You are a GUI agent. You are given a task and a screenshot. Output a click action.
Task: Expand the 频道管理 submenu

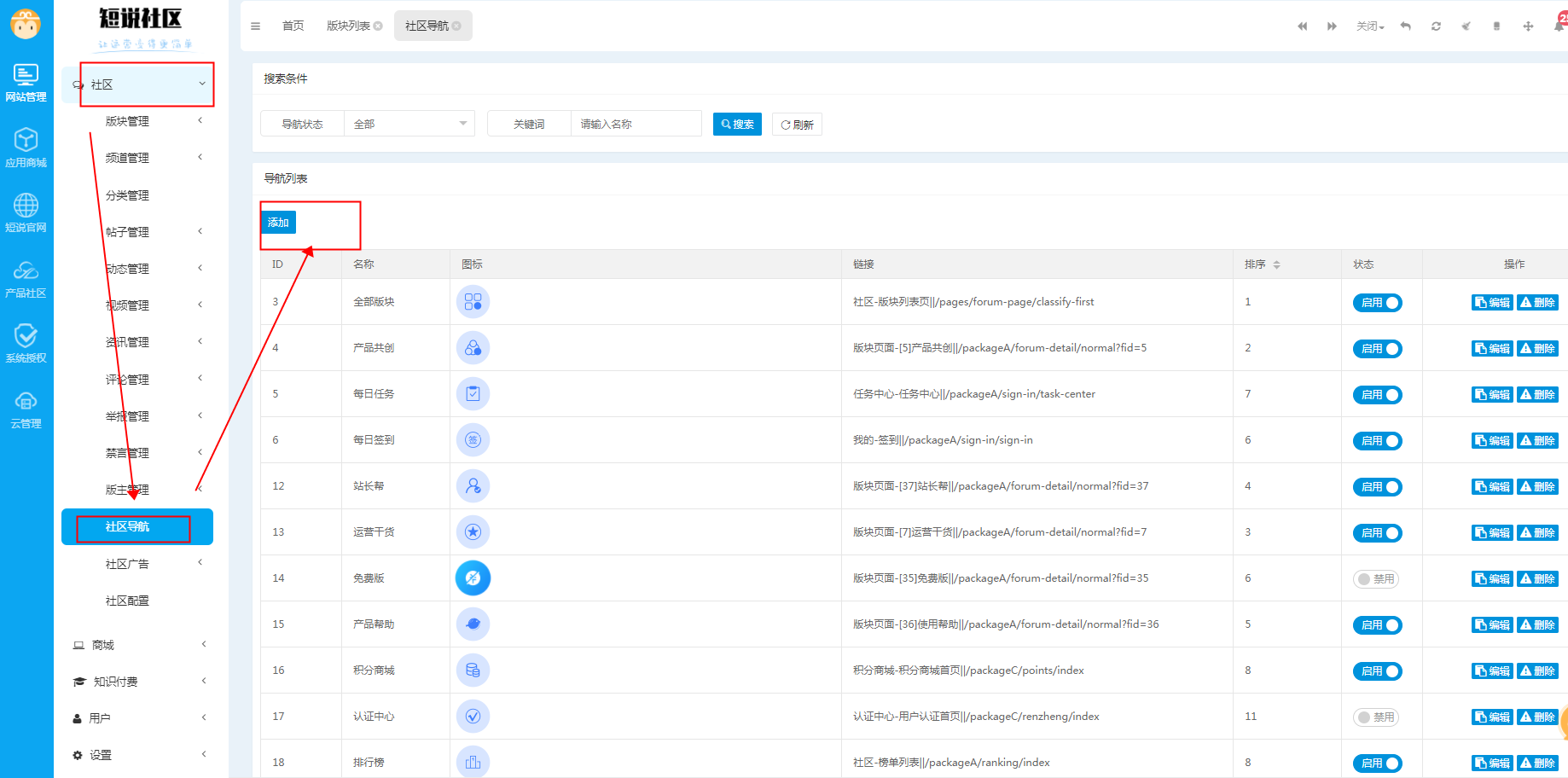(x=137, y=158)
